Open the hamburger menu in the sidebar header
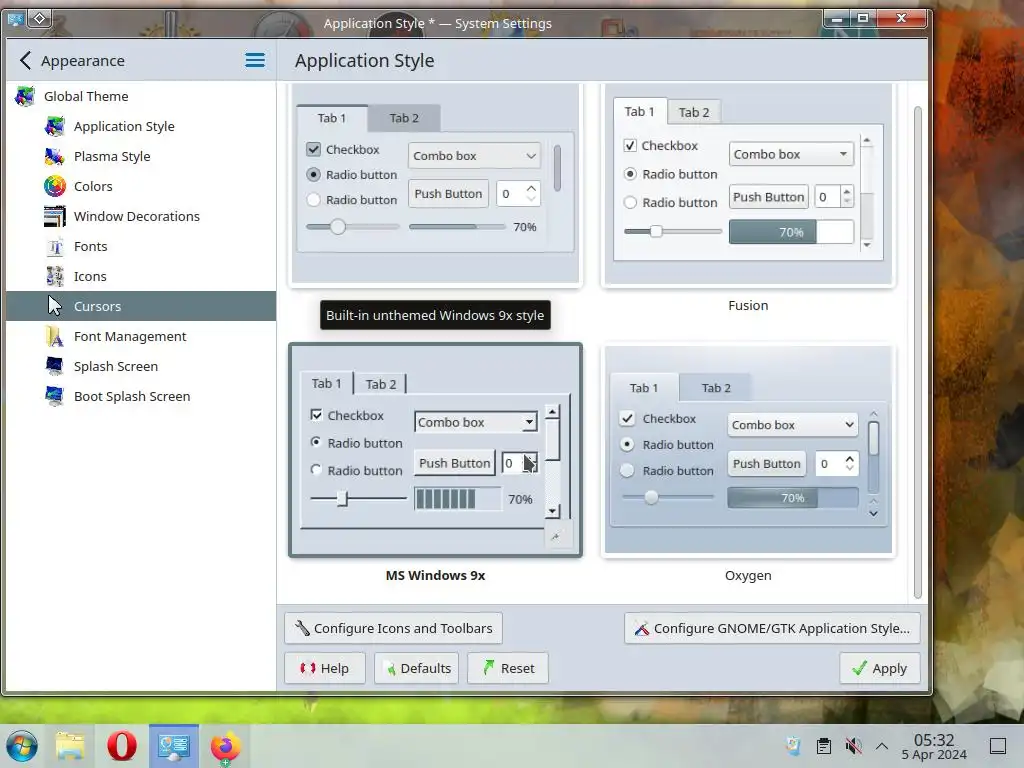 coord(255,61)
